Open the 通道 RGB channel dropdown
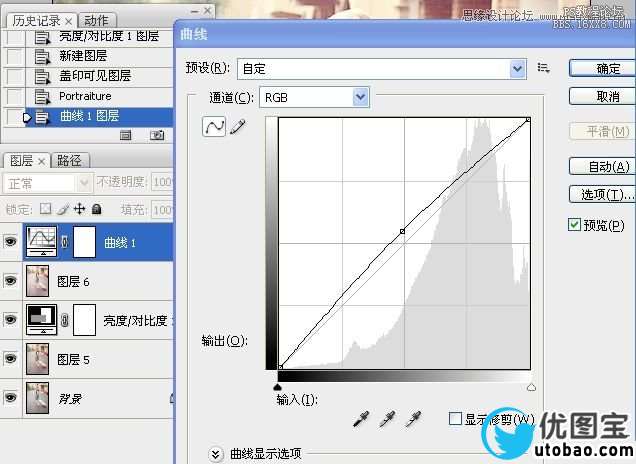 361,97
